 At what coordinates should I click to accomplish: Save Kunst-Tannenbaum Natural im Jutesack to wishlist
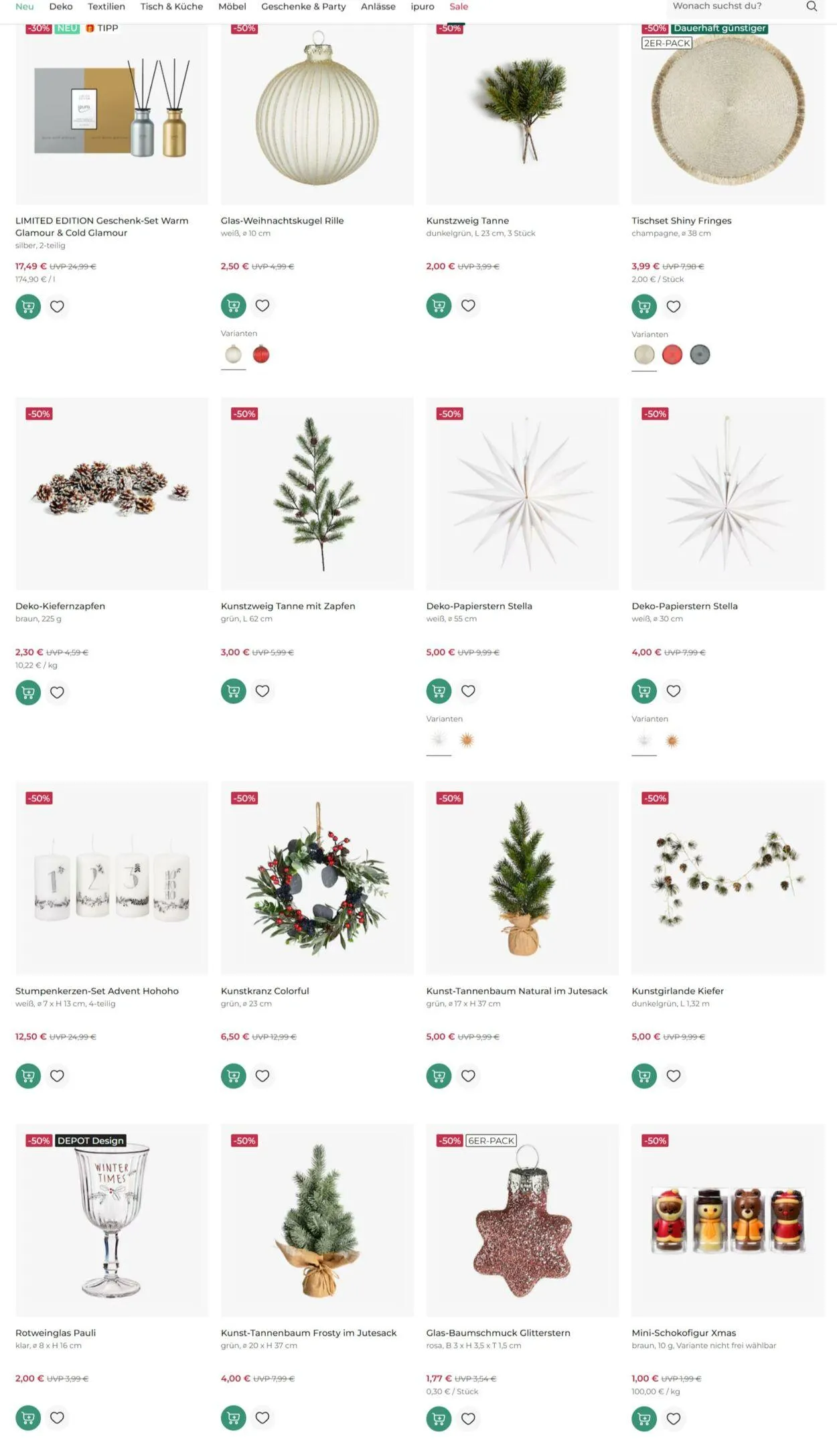tap(468, 1076)
